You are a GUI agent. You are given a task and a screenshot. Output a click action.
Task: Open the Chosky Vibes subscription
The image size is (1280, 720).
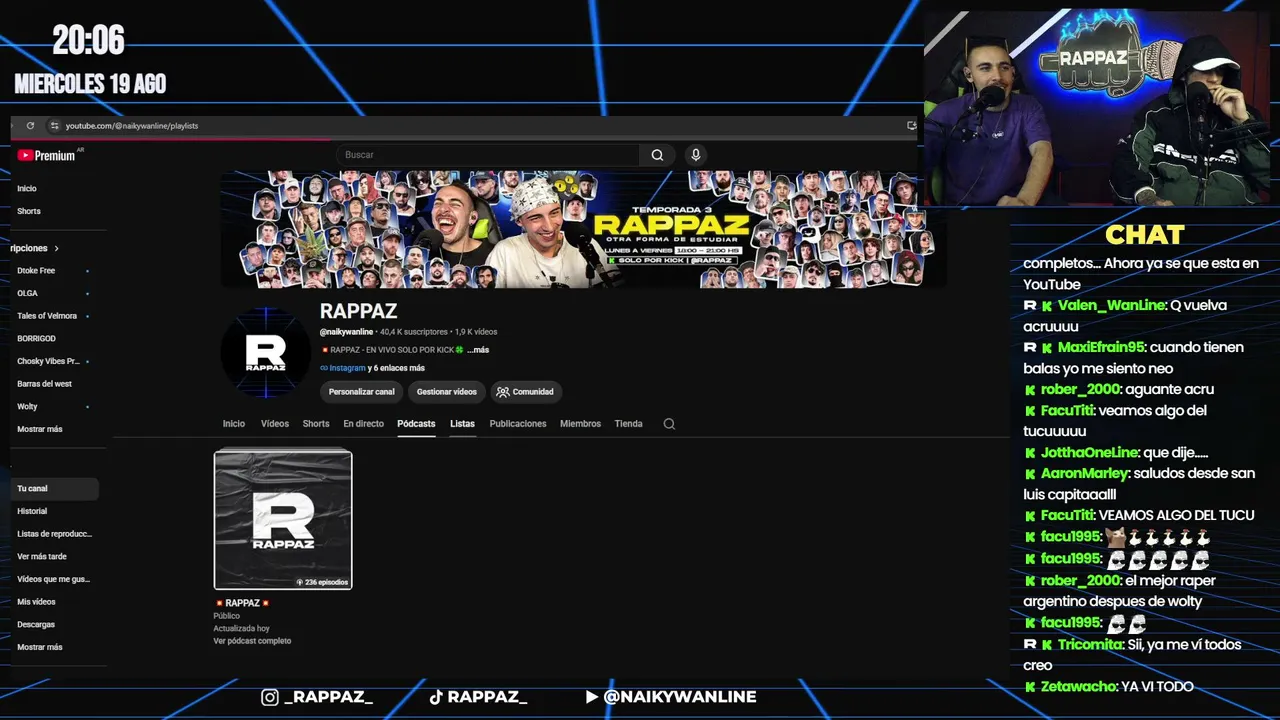pyautogui.click(x=48, y=361)
